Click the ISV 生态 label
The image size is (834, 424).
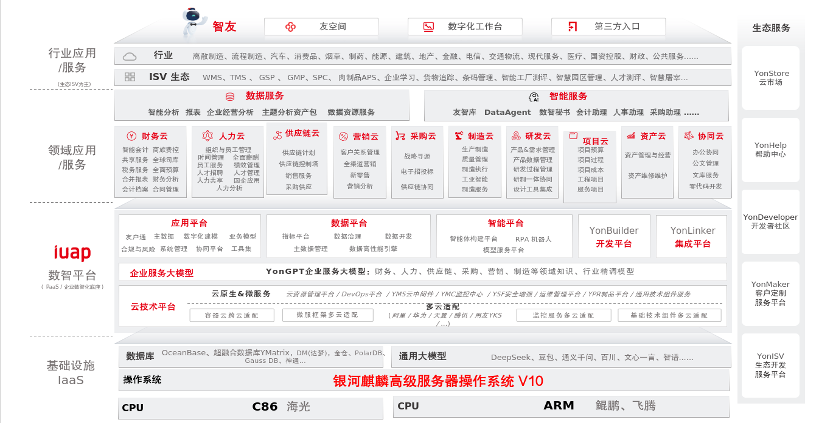[x=169, y=77]
